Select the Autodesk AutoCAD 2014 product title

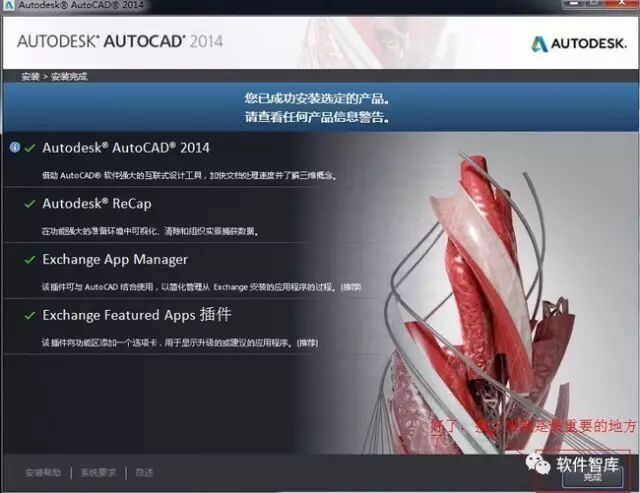coord(126,147)
